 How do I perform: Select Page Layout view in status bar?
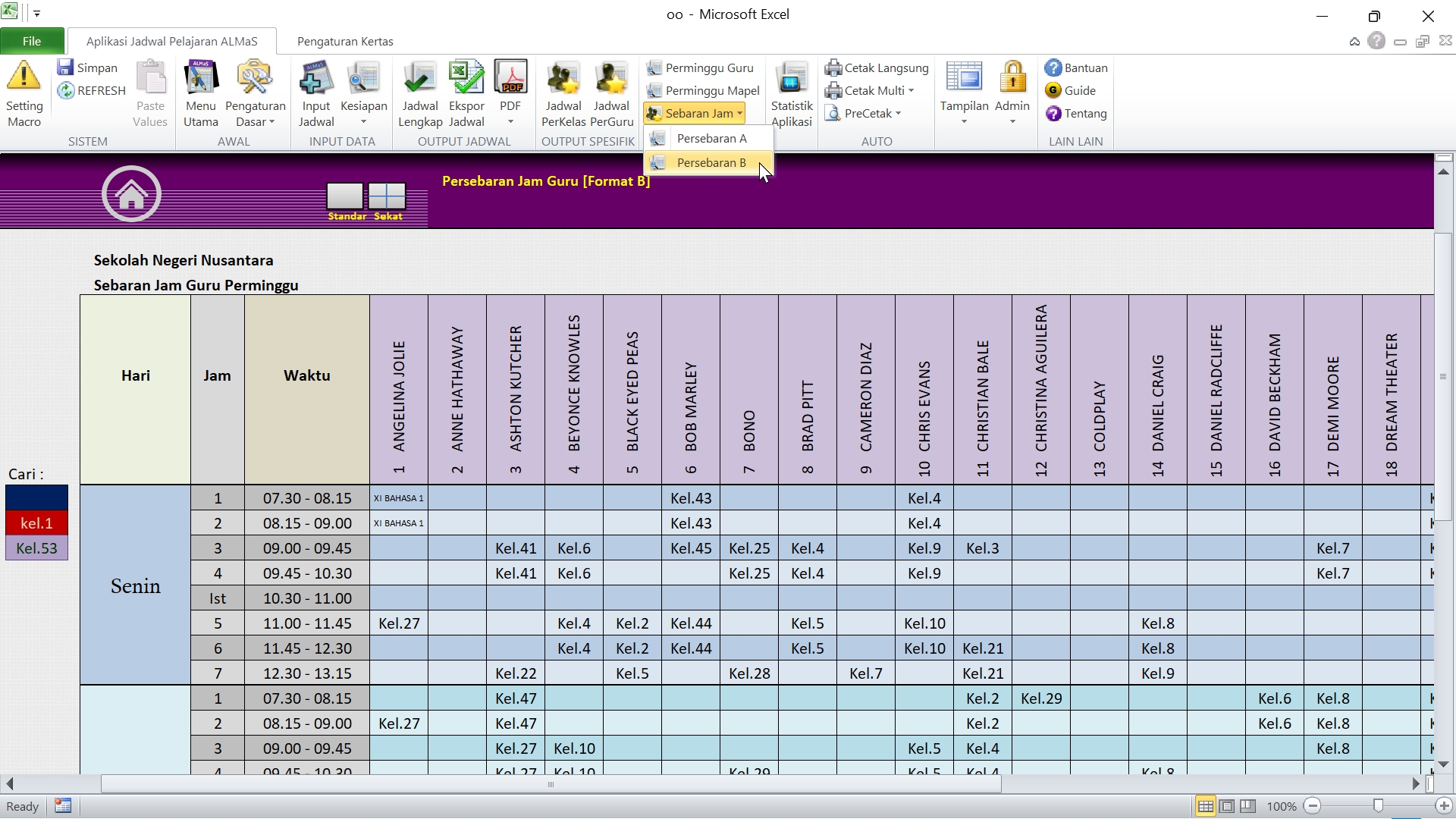[x=1226, y=806]
